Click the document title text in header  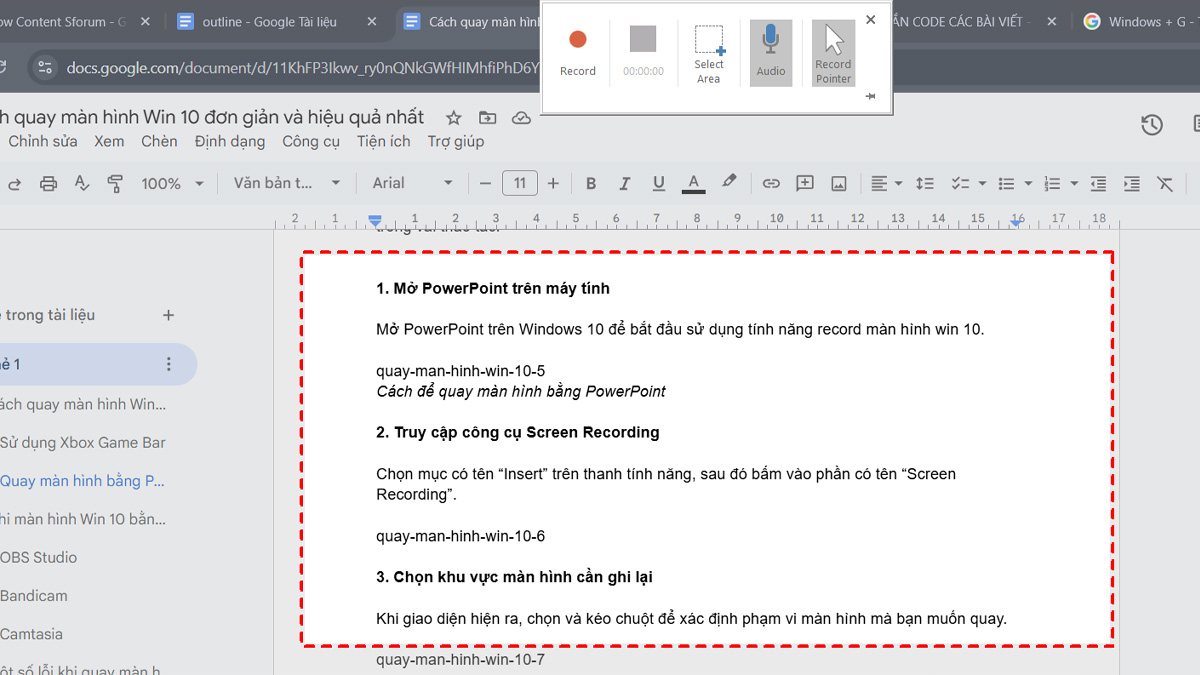(212, 118)
